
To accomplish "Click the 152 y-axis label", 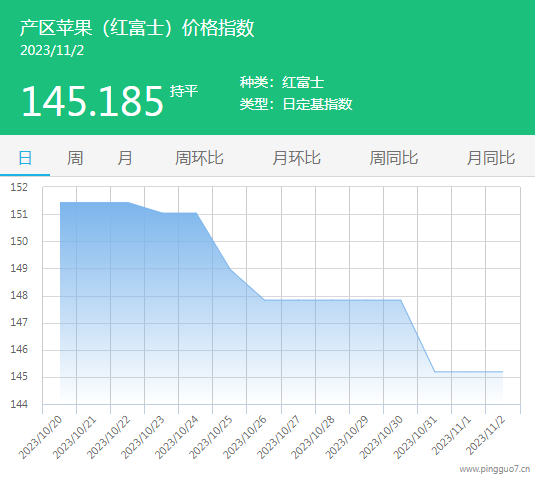I will pyautogui.click(x=19, y=187).
